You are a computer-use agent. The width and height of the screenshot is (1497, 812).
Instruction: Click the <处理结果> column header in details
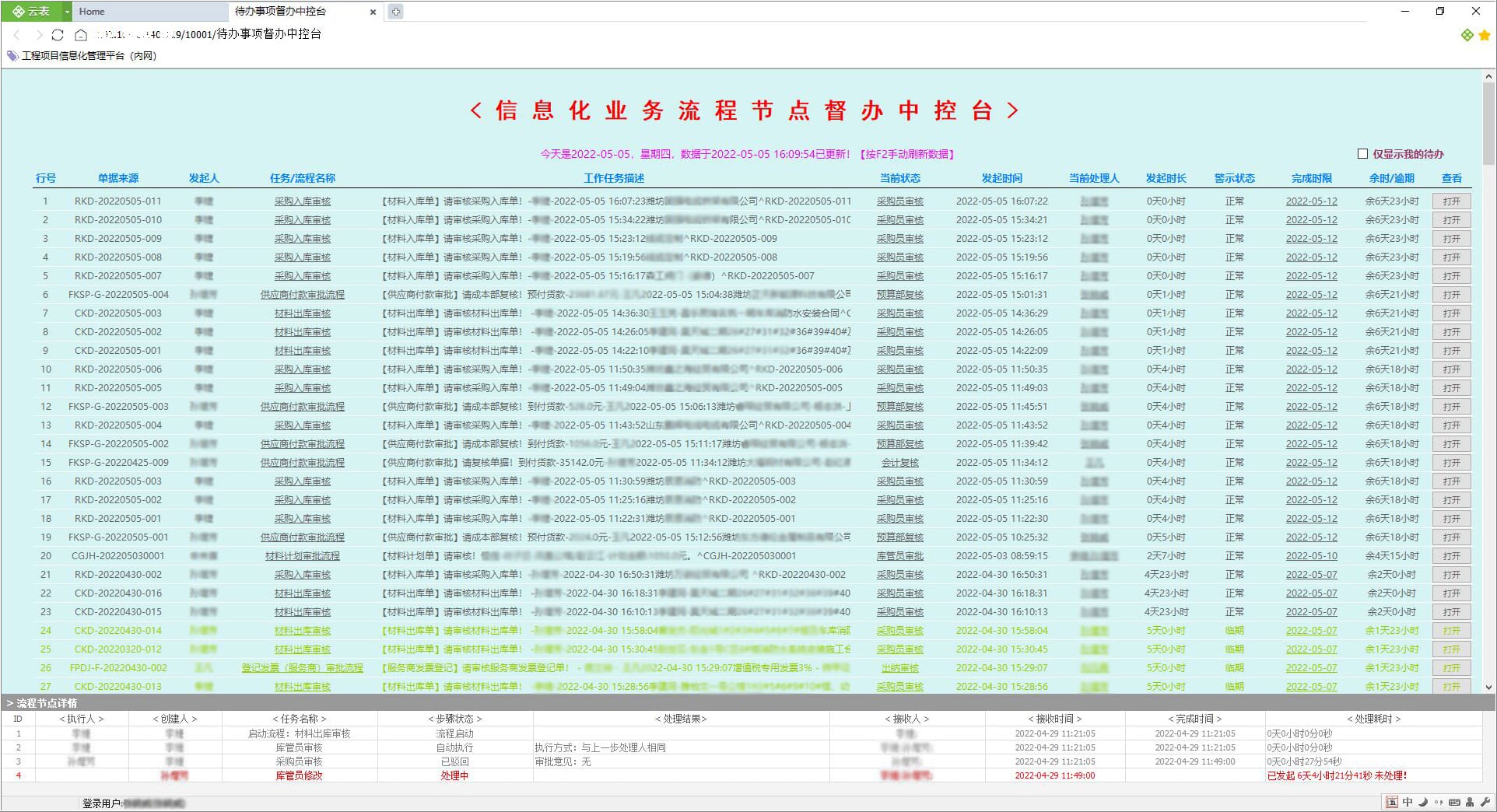click(x=681, y=719)
